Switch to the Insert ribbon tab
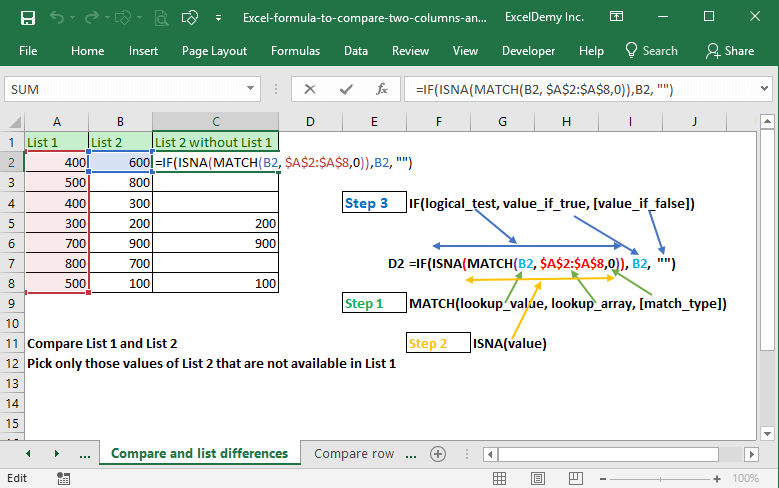The image size is (779, 488). pos(143,51)
